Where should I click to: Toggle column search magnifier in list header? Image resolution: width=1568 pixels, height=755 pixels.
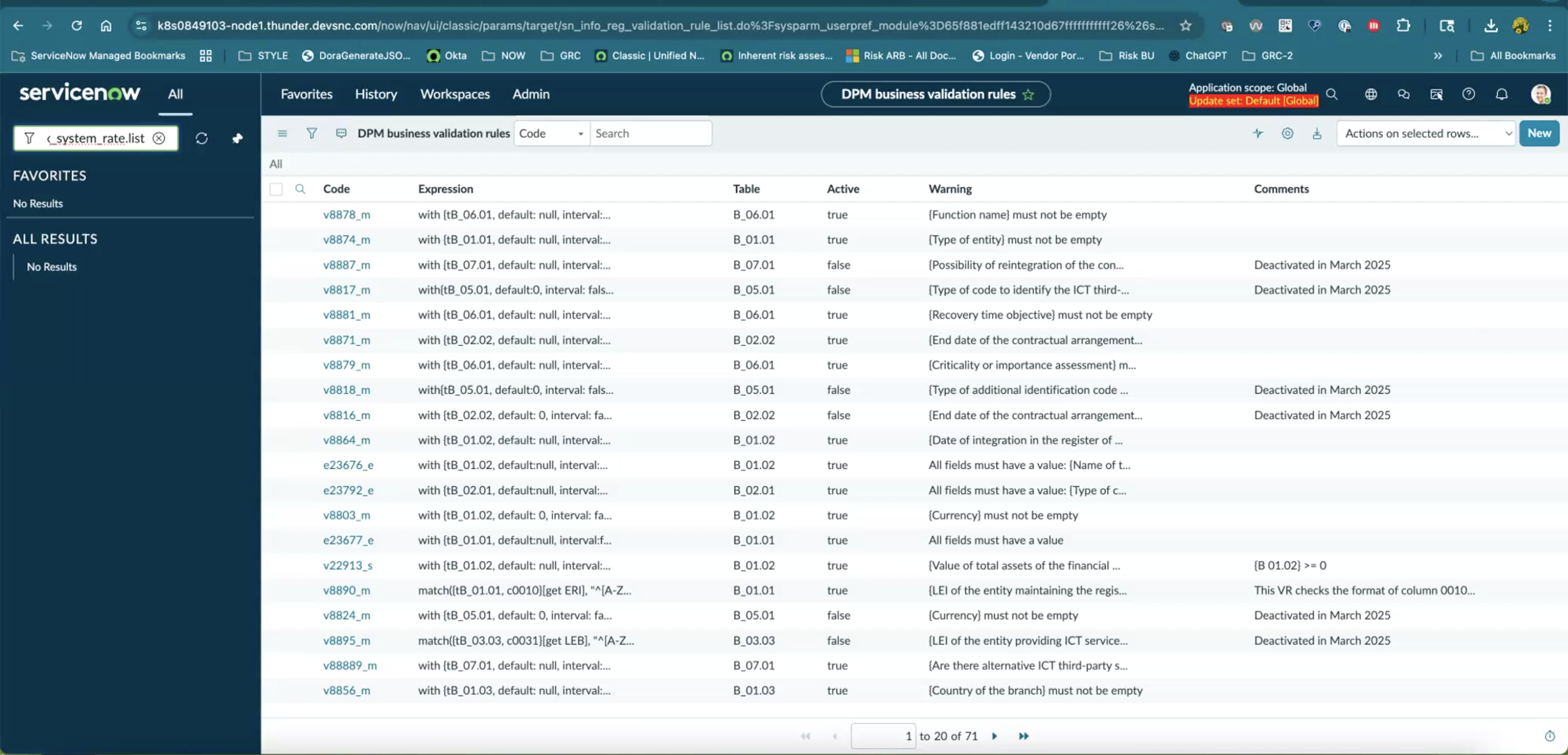pos(300,189)
